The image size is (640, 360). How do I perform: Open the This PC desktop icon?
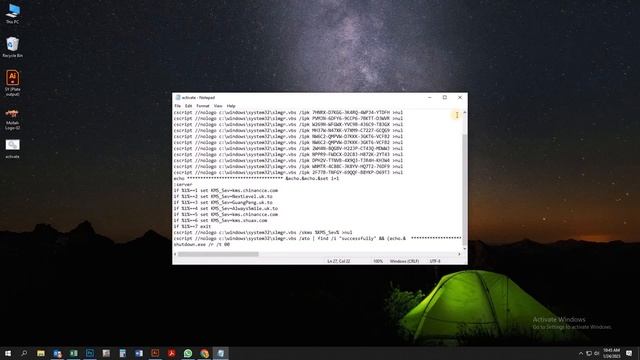13,13
